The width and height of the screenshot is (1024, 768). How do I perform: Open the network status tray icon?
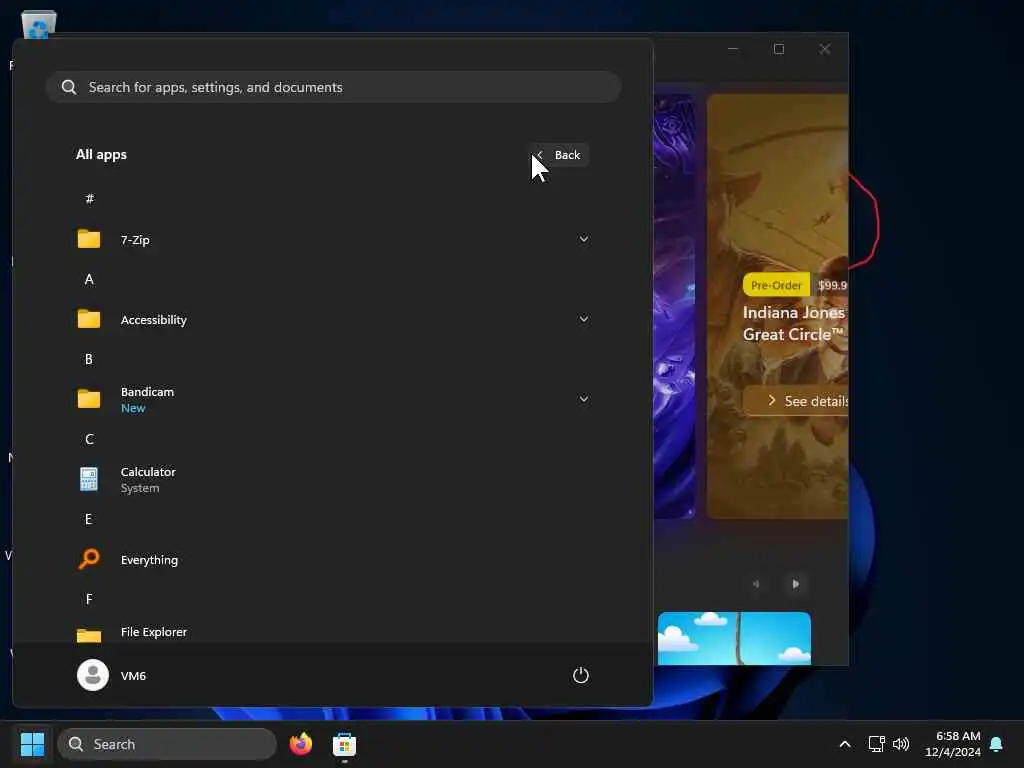pos(876,744)
